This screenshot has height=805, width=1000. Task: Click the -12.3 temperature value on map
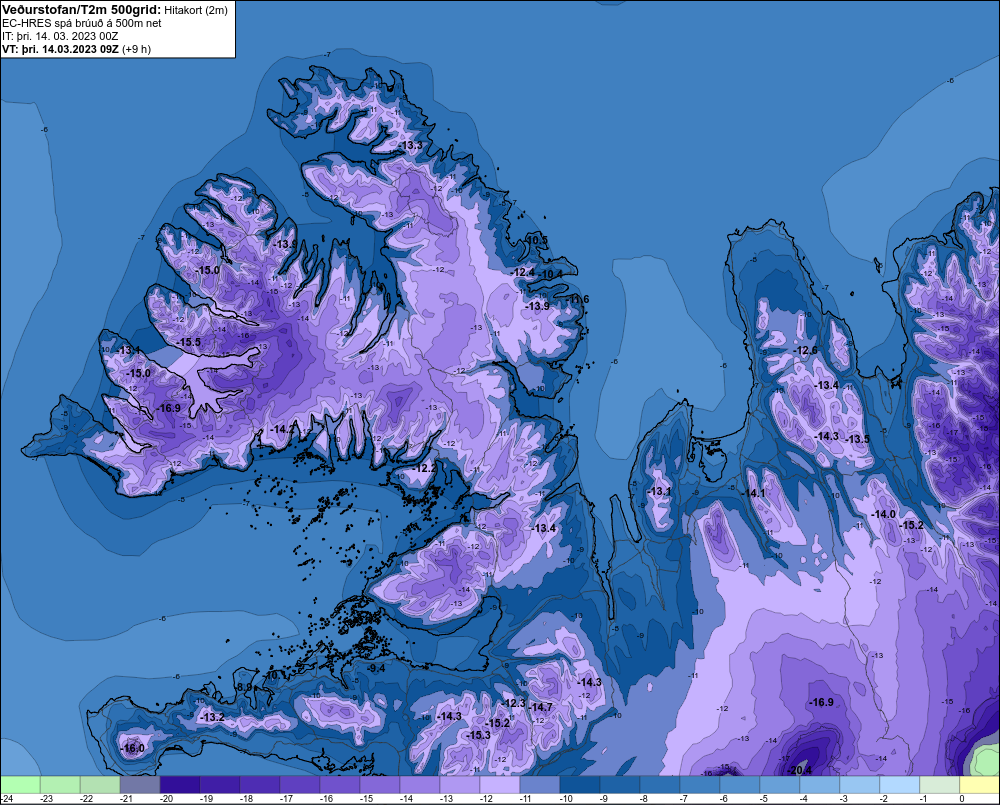514,703
